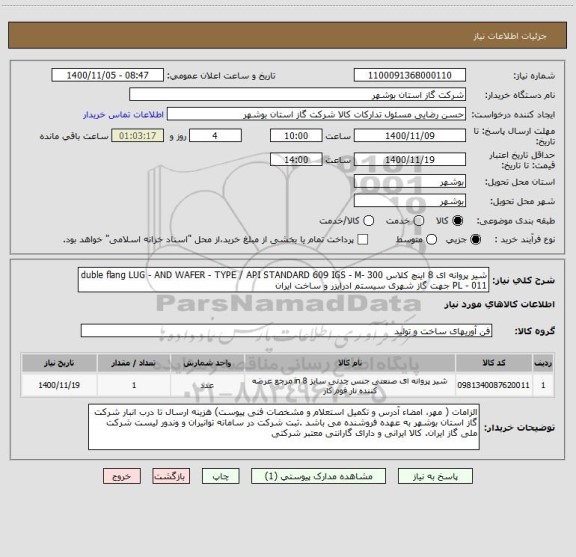Click the validity time field 14:00
Viewport: 576px width, 557px height.
tap(296, 159)
